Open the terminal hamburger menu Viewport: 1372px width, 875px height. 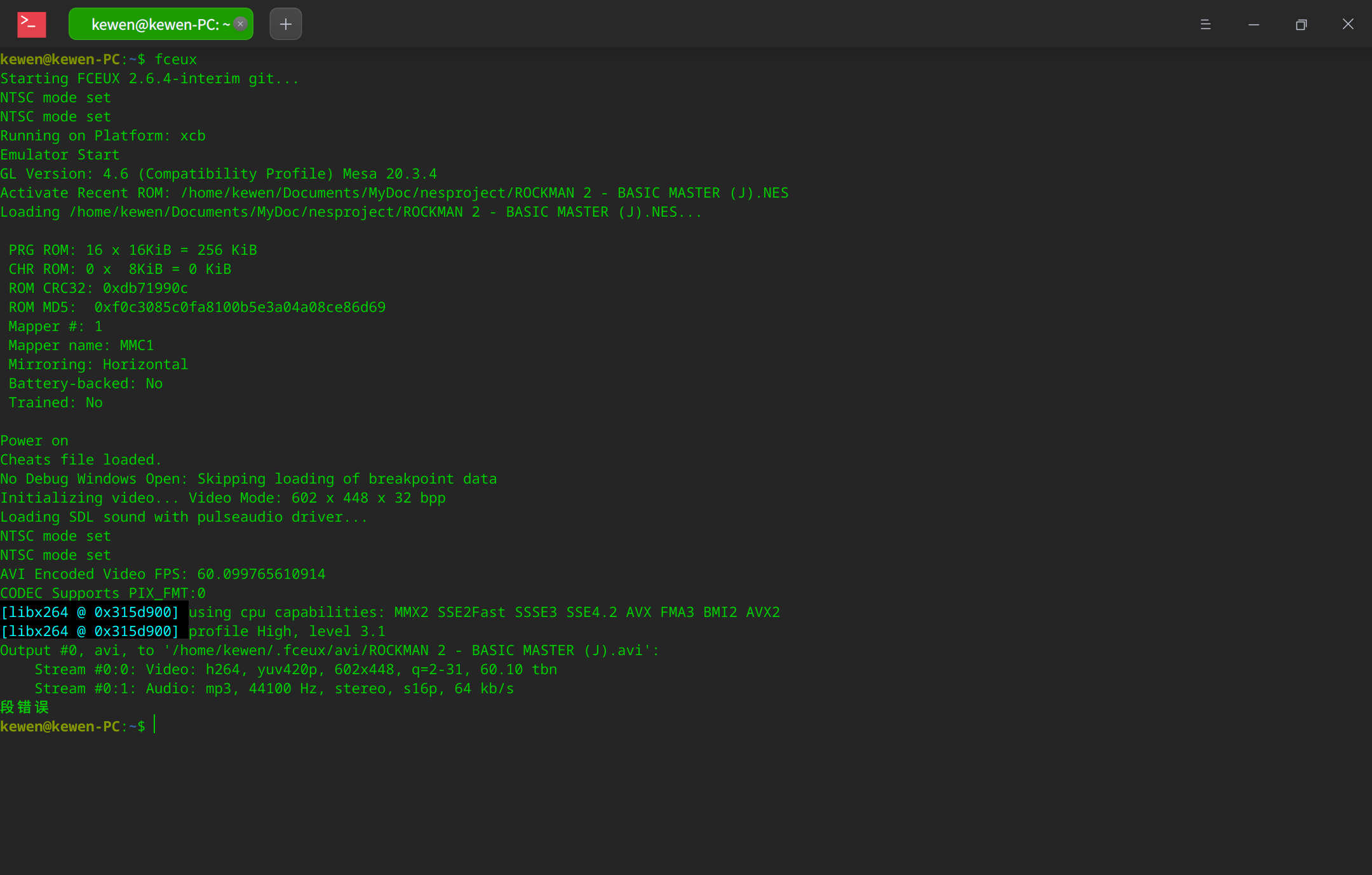1206,24
